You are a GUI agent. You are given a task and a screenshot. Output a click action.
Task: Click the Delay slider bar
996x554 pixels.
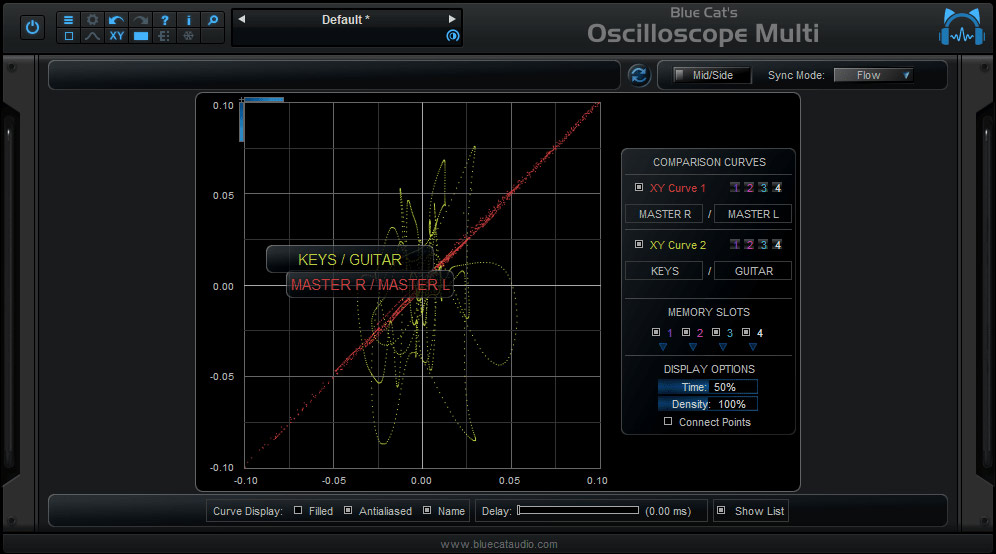click(578, 510)
